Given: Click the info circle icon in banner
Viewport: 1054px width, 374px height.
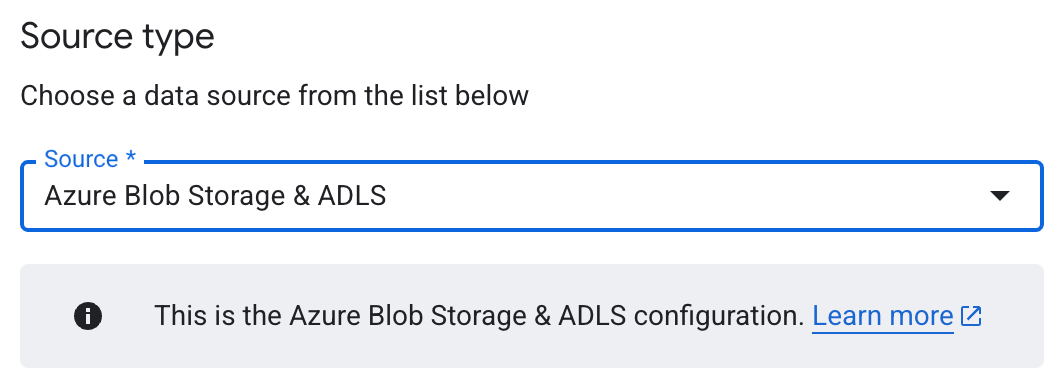Looking at the screenshot, I should point(88,315).
